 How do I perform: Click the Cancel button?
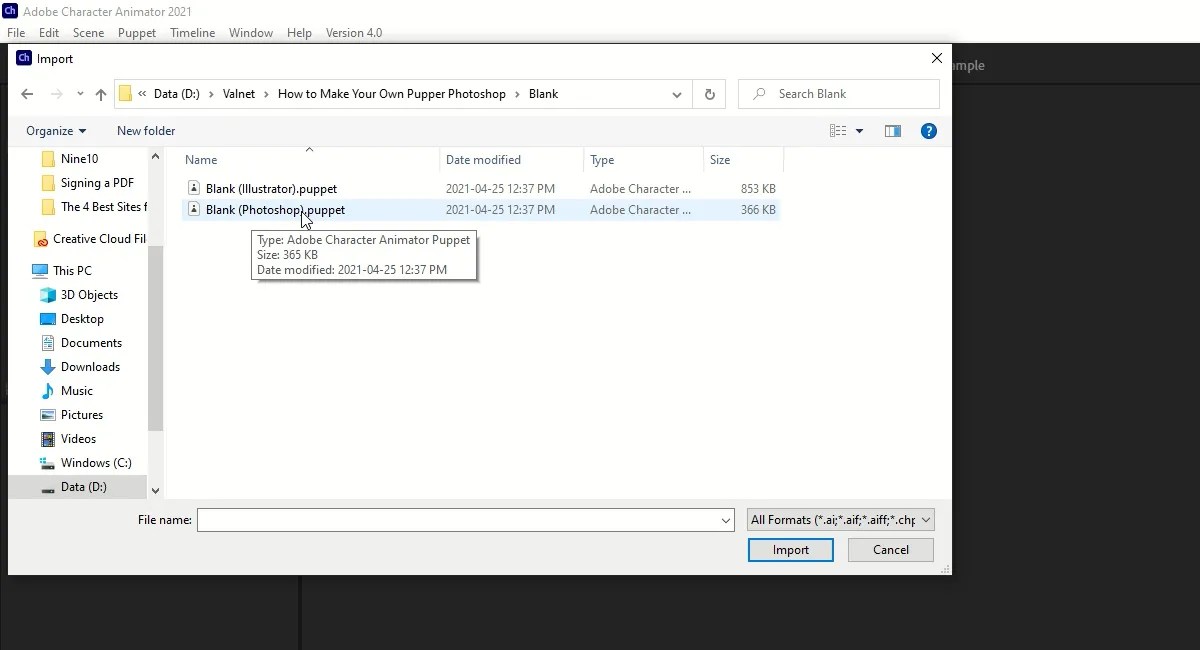pos(890,549)
